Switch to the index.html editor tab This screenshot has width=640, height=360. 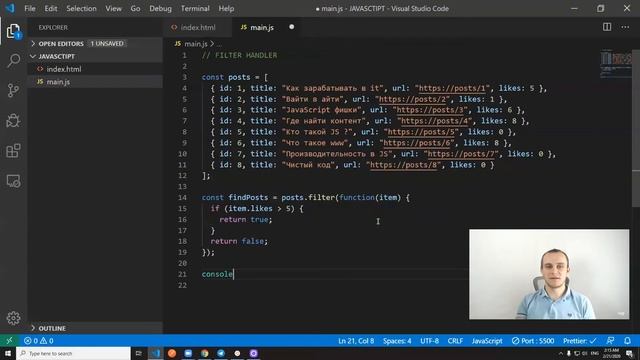(x=198, y=27)
